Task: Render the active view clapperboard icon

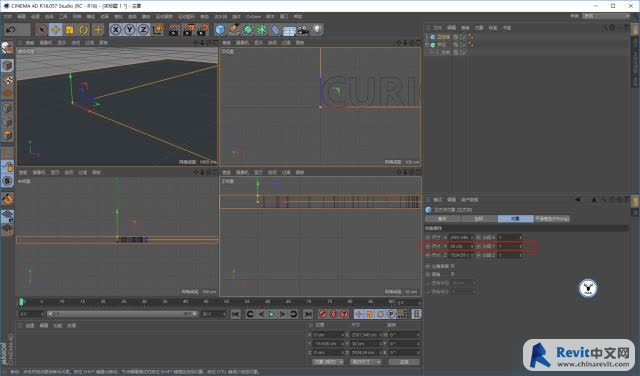Action: [x=173, y=29]
